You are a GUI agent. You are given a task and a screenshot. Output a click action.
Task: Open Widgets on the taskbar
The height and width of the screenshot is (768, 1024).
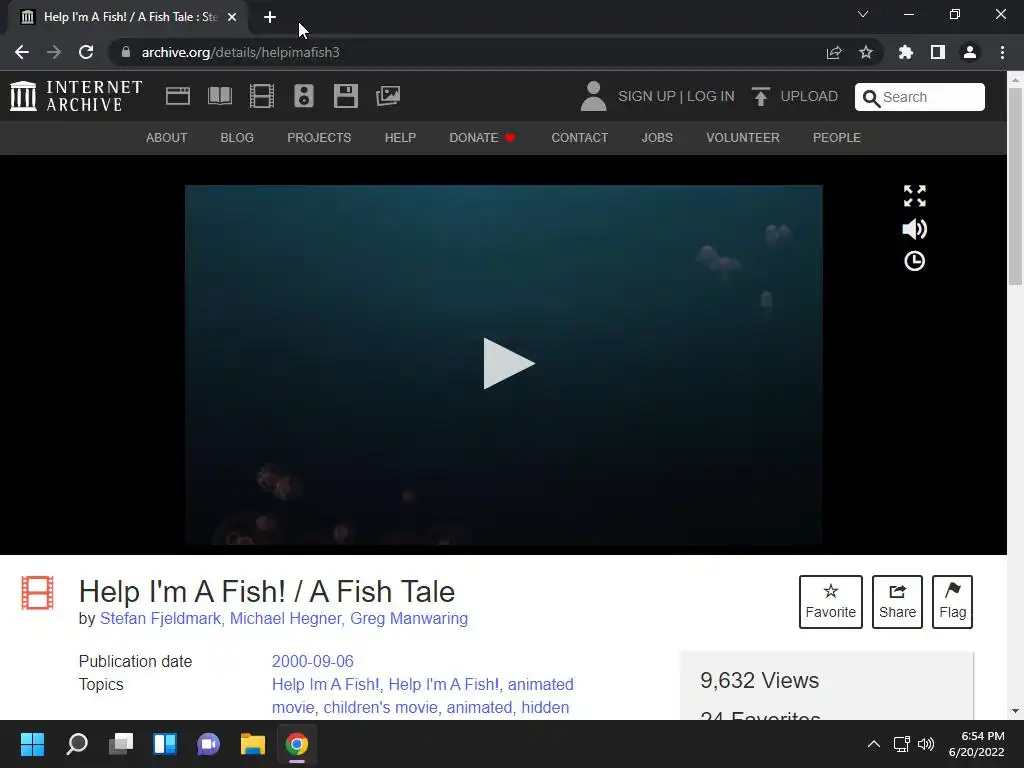pyautogui.click(x=165, y=744)
